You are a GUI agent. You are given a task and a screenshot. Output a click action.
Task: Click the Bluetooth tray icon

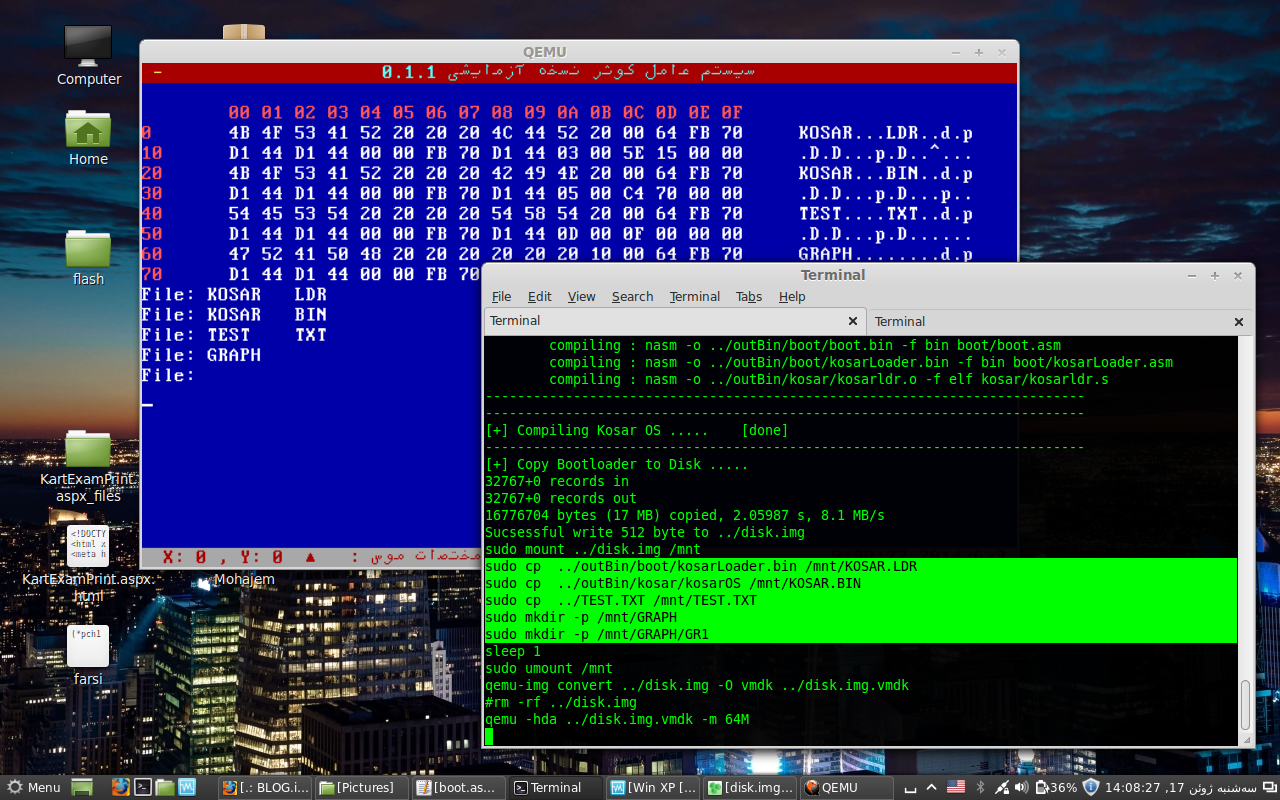[980, 787]
